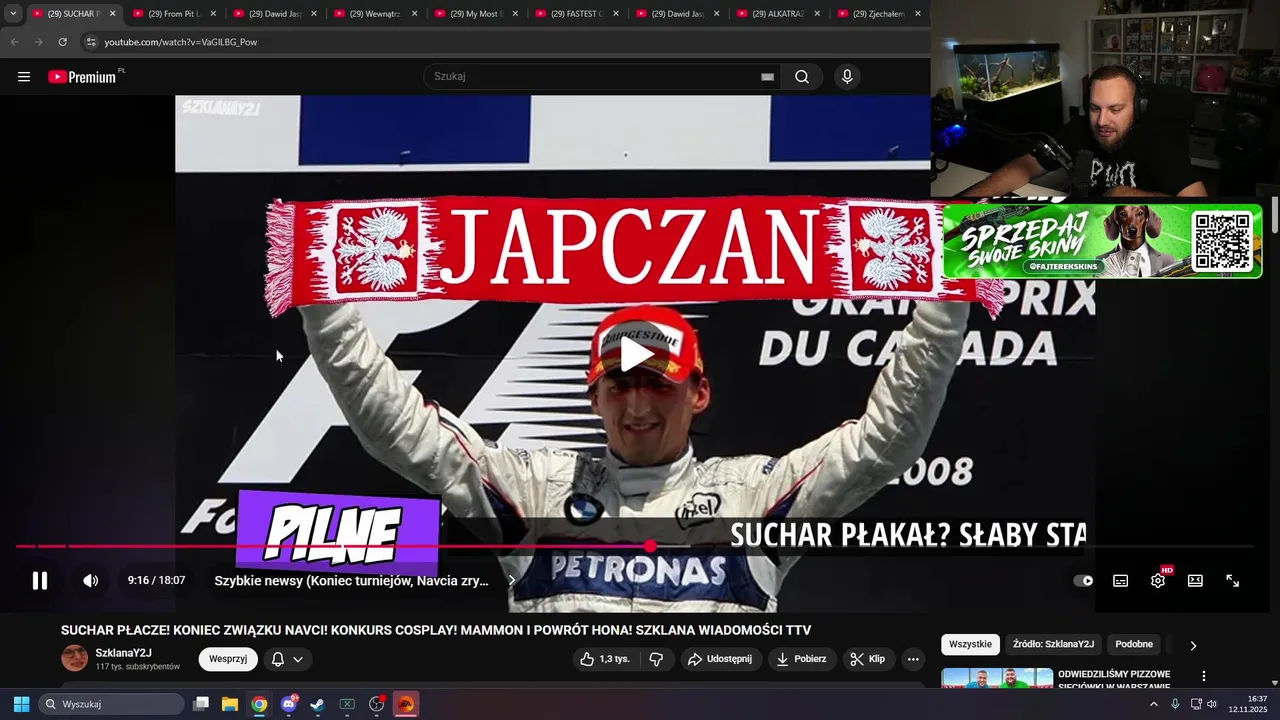
Task: Click 'Klip' scissors button
Action: pyautogui.click(x=867, y=659)
